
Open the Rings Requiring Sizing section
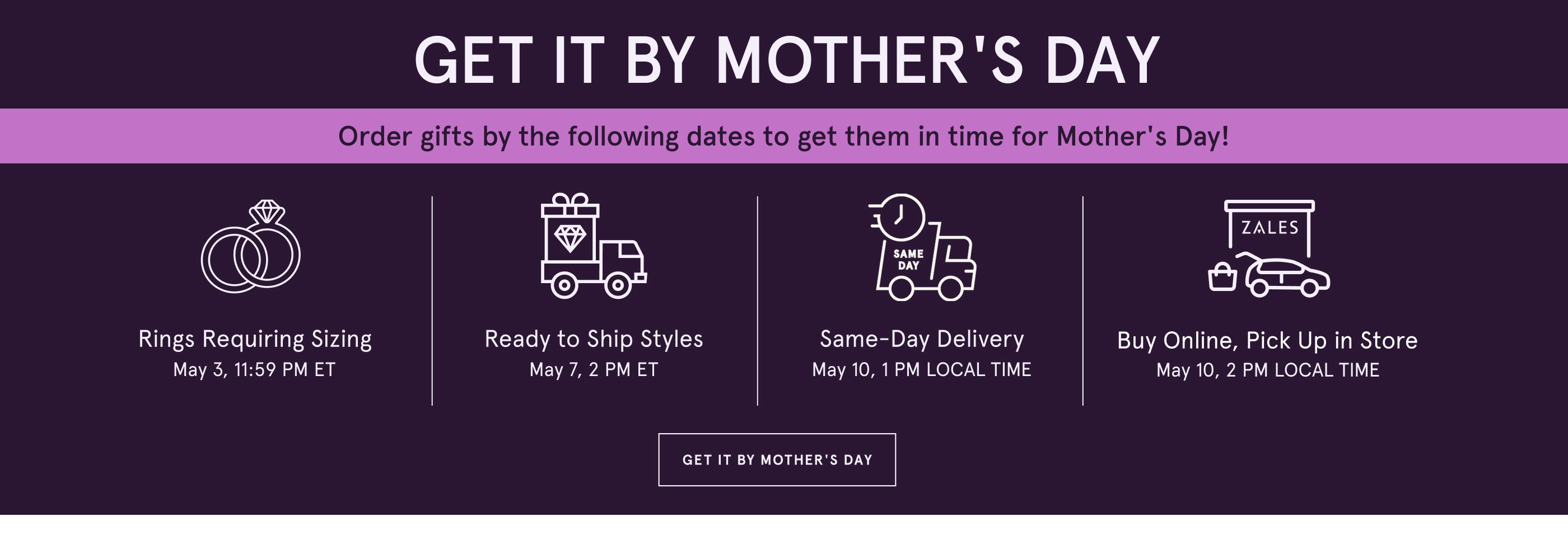tap(256, 341)
